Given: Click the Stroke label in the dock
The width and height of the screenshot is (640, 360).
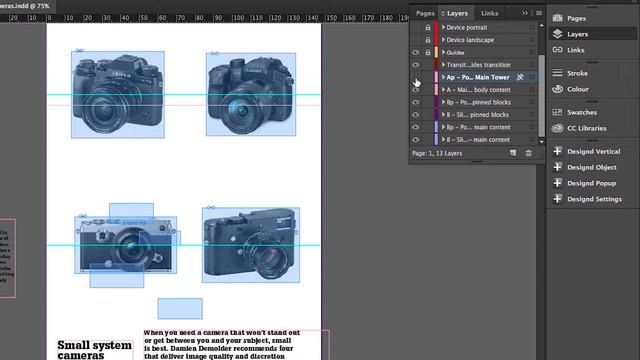Looking at the screenshot, I should 578,73.
